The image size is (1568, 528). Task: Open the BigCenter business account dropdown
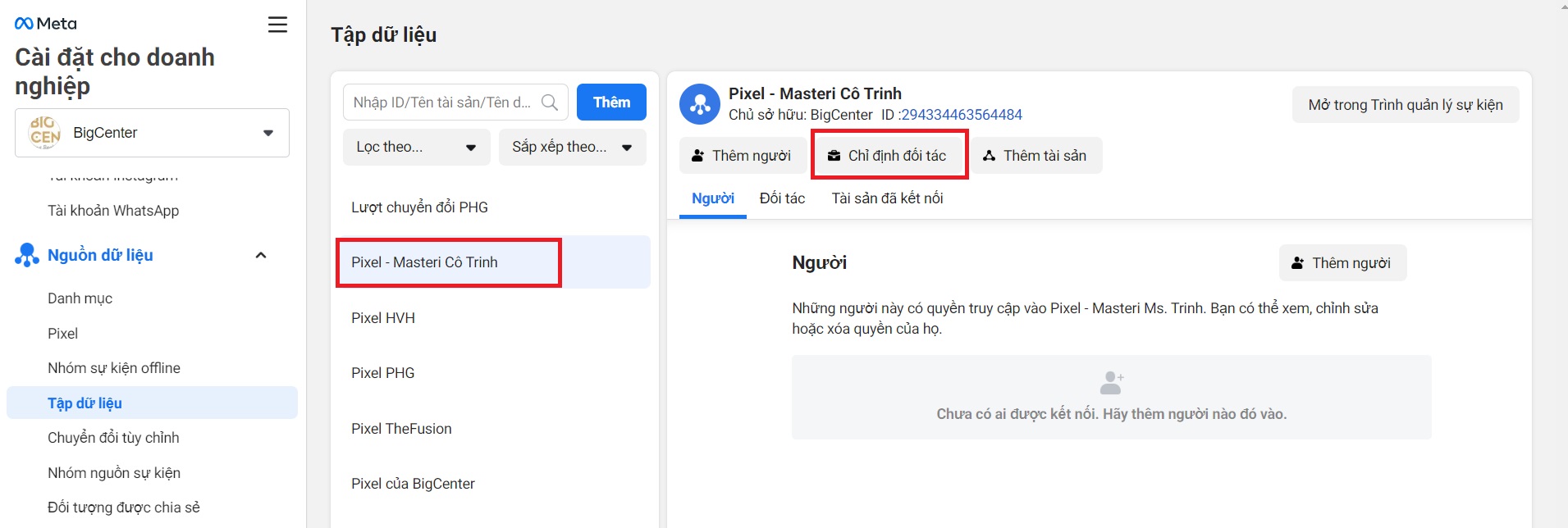pyautogui.click(x=152, y=133)
